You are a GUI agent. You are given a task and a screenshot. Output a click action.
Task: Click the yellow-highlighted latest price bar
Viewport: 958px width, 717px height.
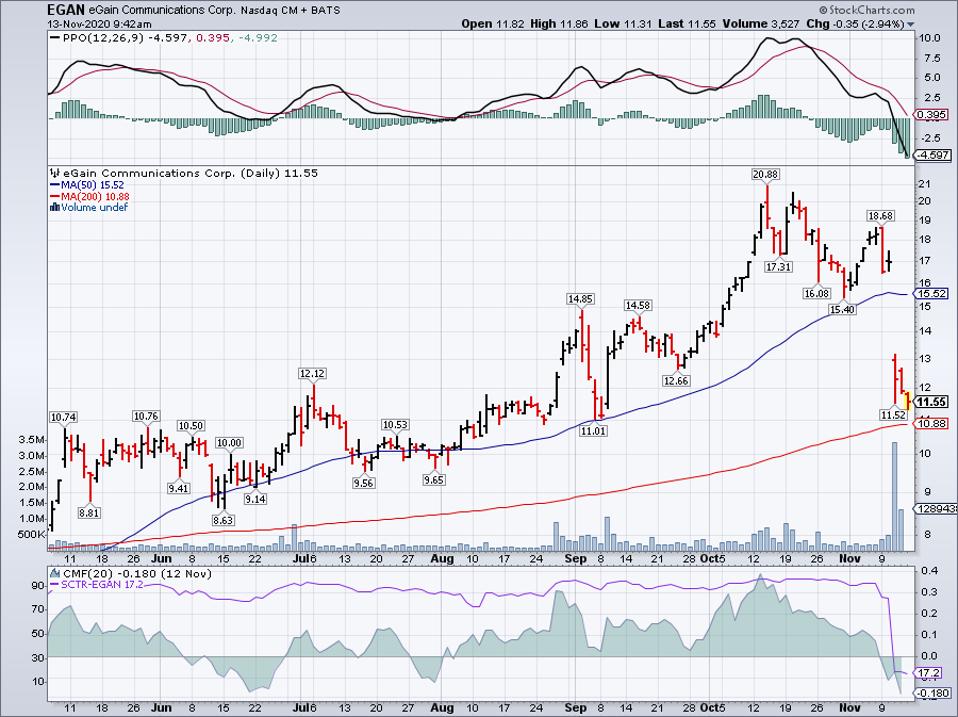point(908,400)
